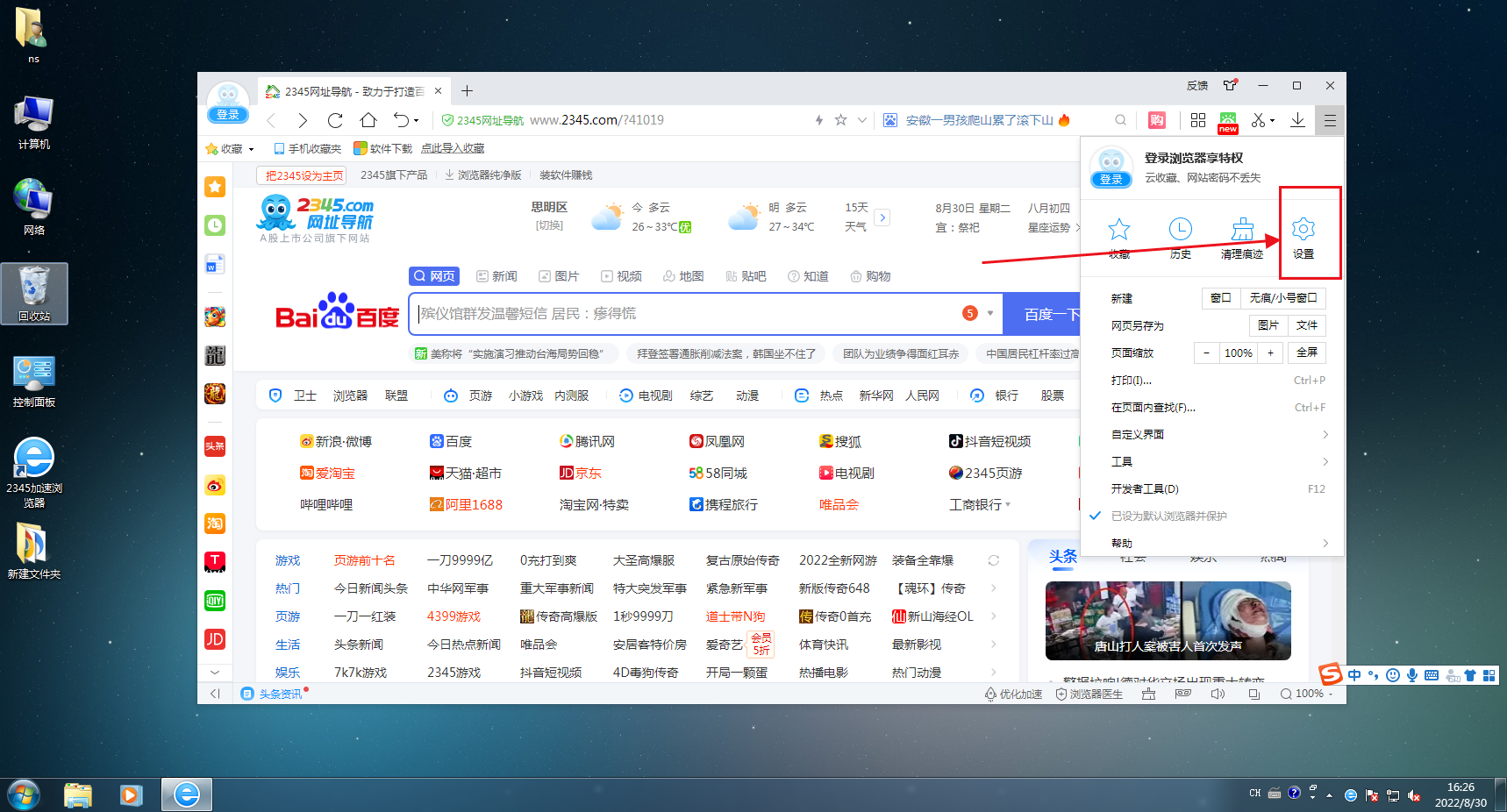Toggle 已设为默认浏览器并保护 checkmark
The height and width of the screenshot is (812, 1507).
[x=1095, y=516]
